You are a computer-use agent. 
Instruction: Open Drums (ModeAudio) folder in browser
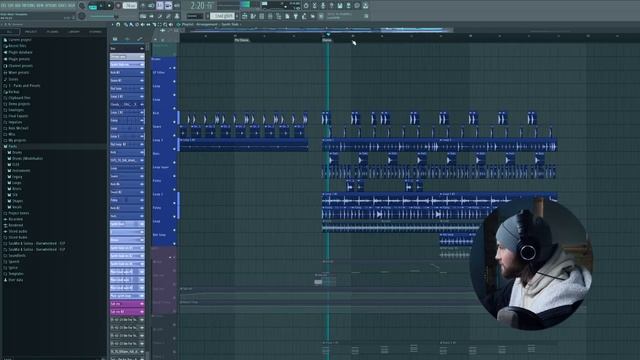point(25,158)
